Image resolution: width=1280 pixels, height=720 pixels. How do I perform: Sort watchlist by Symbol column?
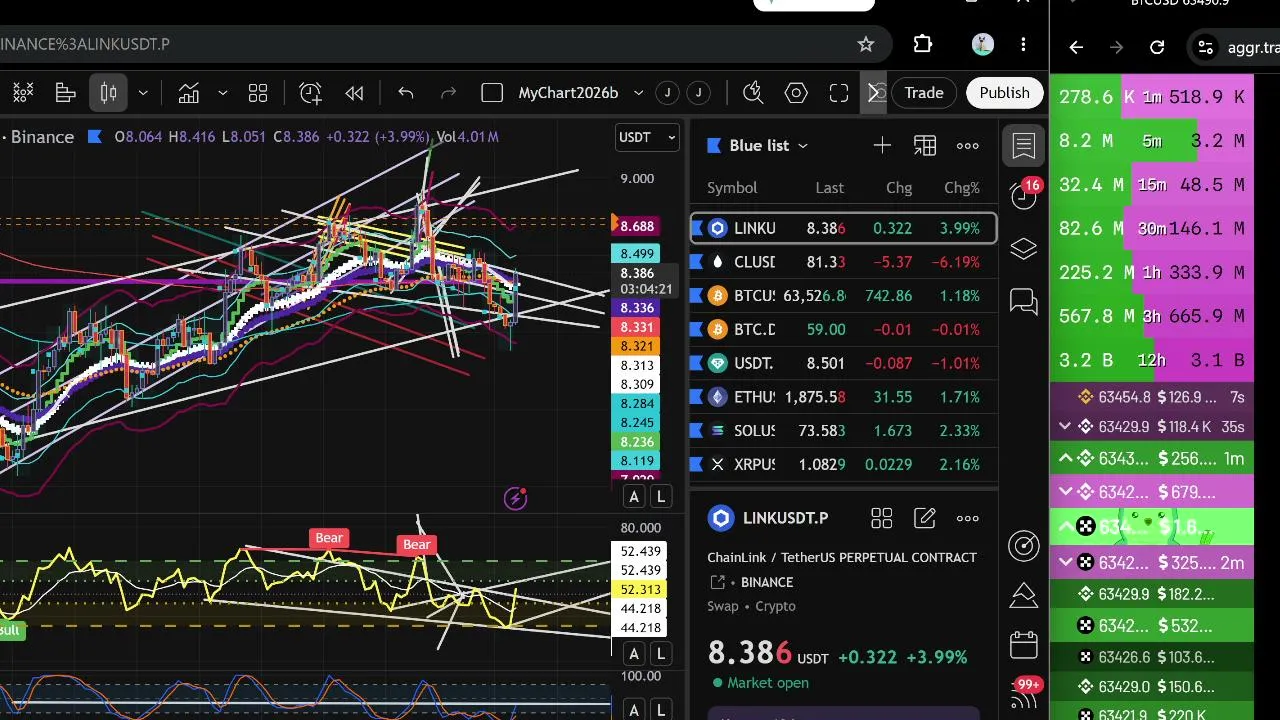click(732, 188)
